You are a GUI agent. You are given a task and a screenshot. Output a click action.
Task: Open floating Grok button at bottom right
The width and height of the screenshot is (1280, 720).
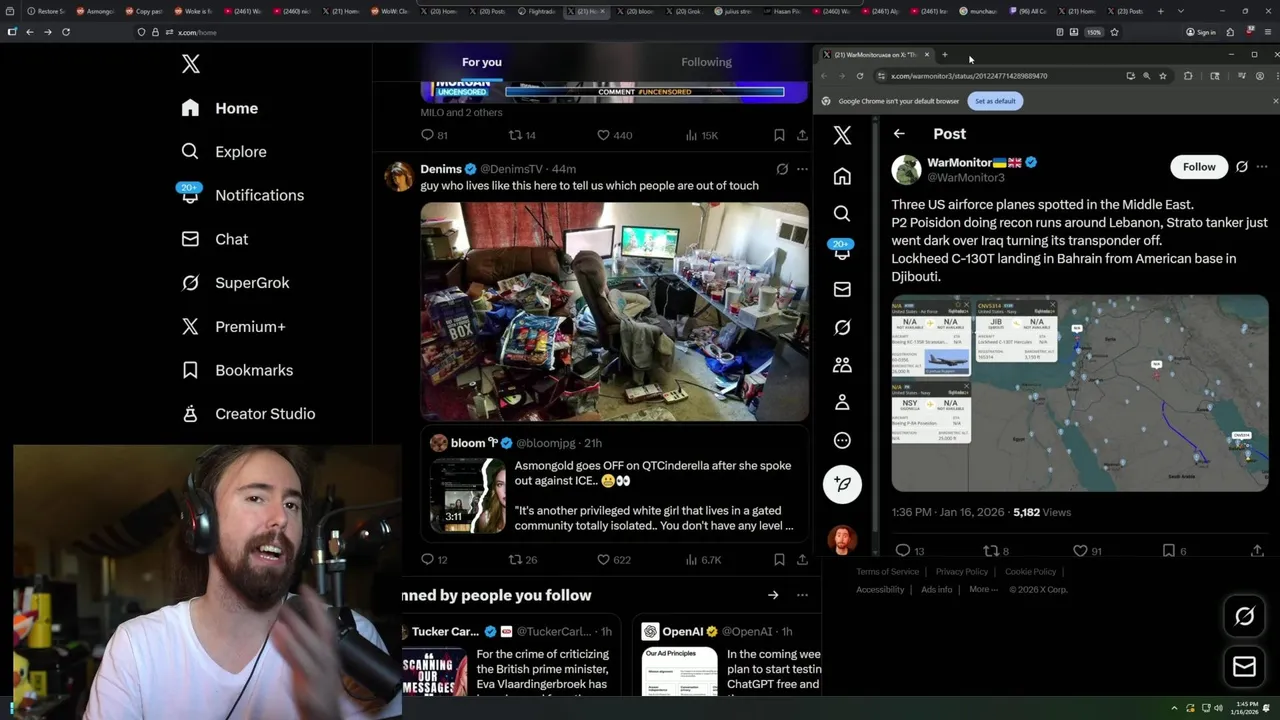pyautogui.click(x=1244, y=617)
